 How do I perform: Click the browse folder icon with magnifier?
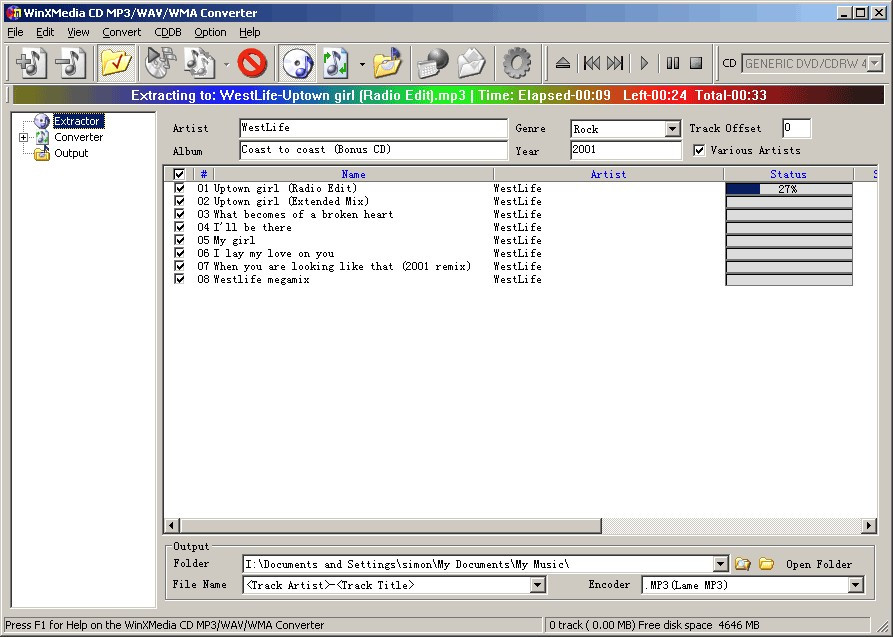pos(743,564)
